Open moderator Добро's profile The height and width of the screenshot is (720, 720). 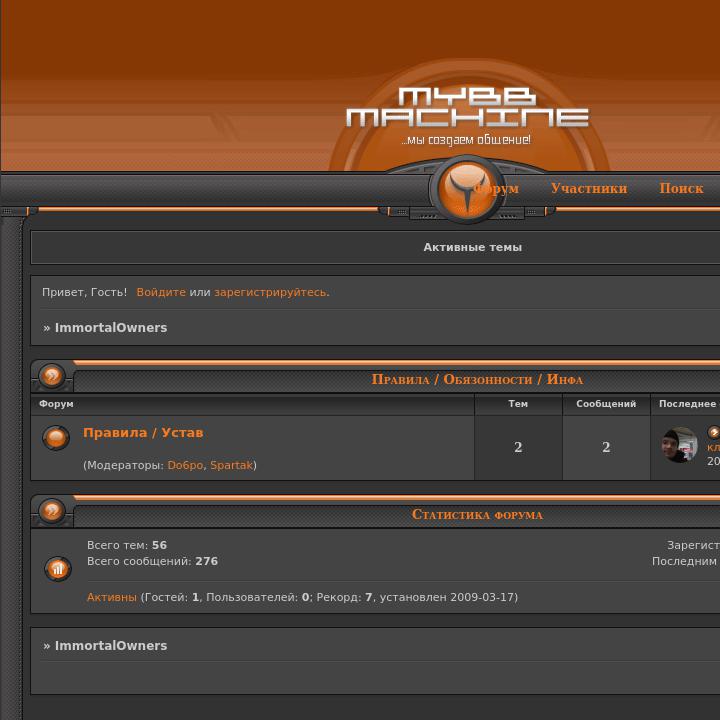[186, 465]
